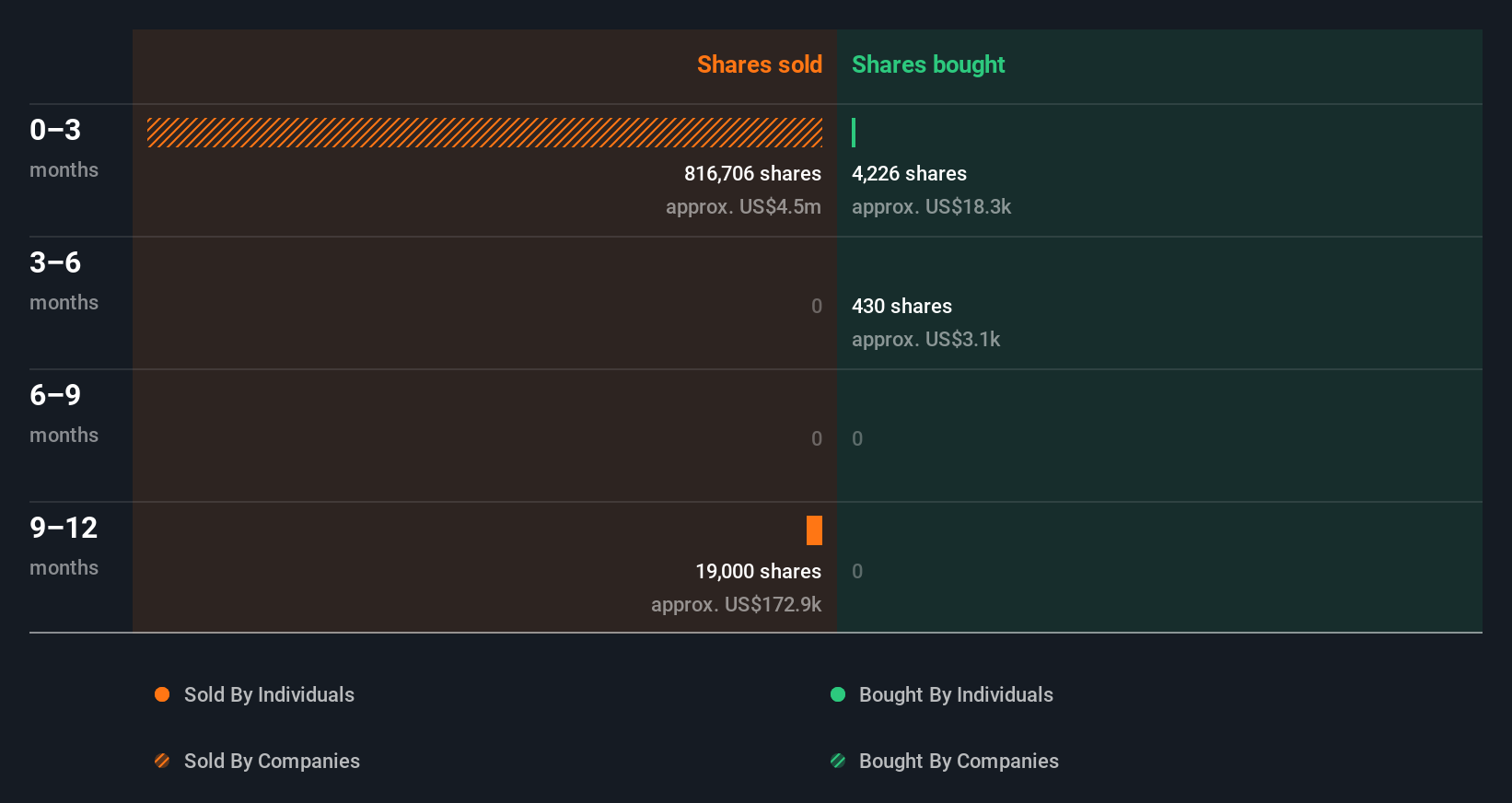
Task: Click the striped Bought By Companies legend icon
Action: pos(838,761)
